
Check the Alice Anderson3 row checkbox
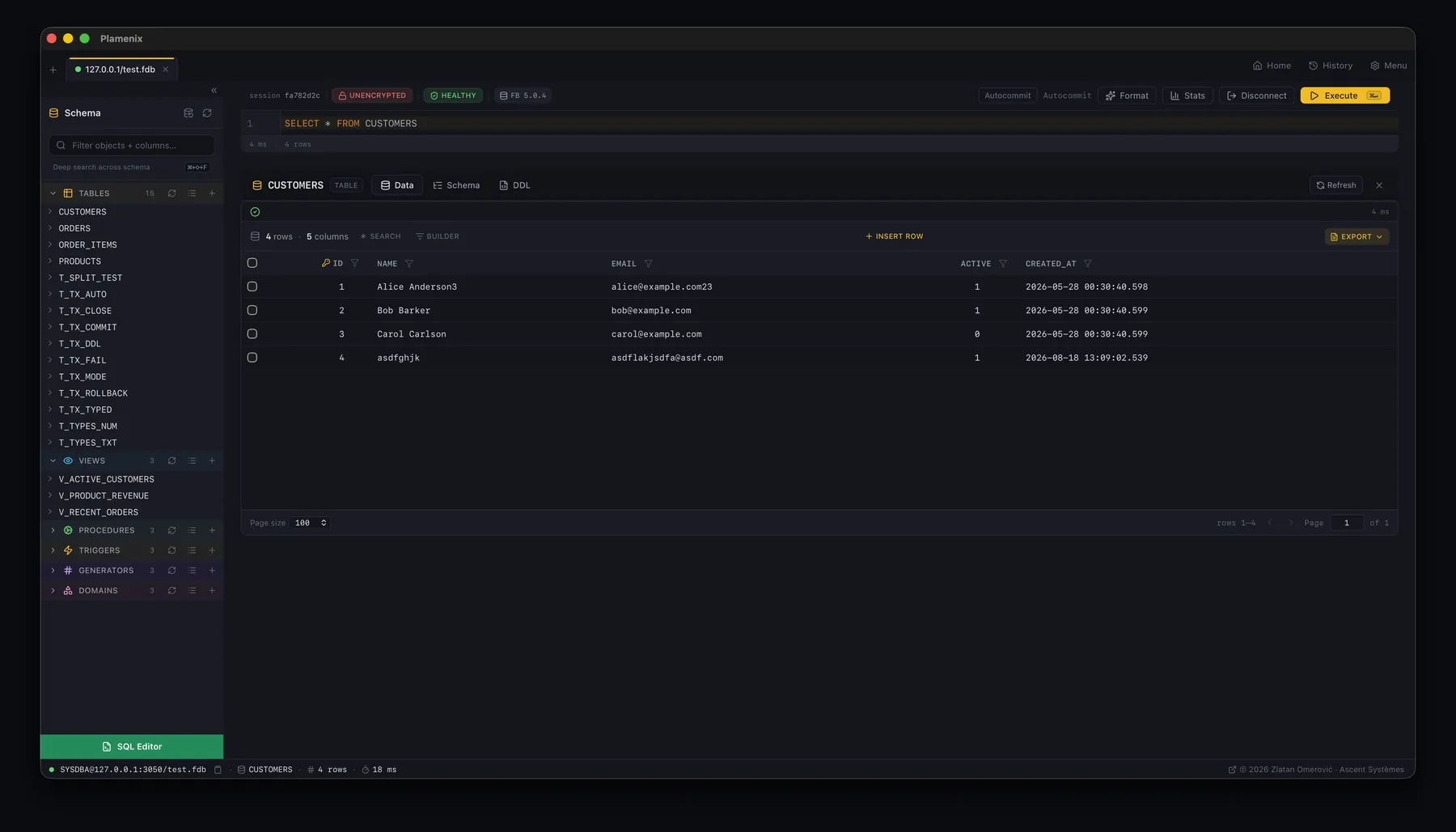coord(252,287)
